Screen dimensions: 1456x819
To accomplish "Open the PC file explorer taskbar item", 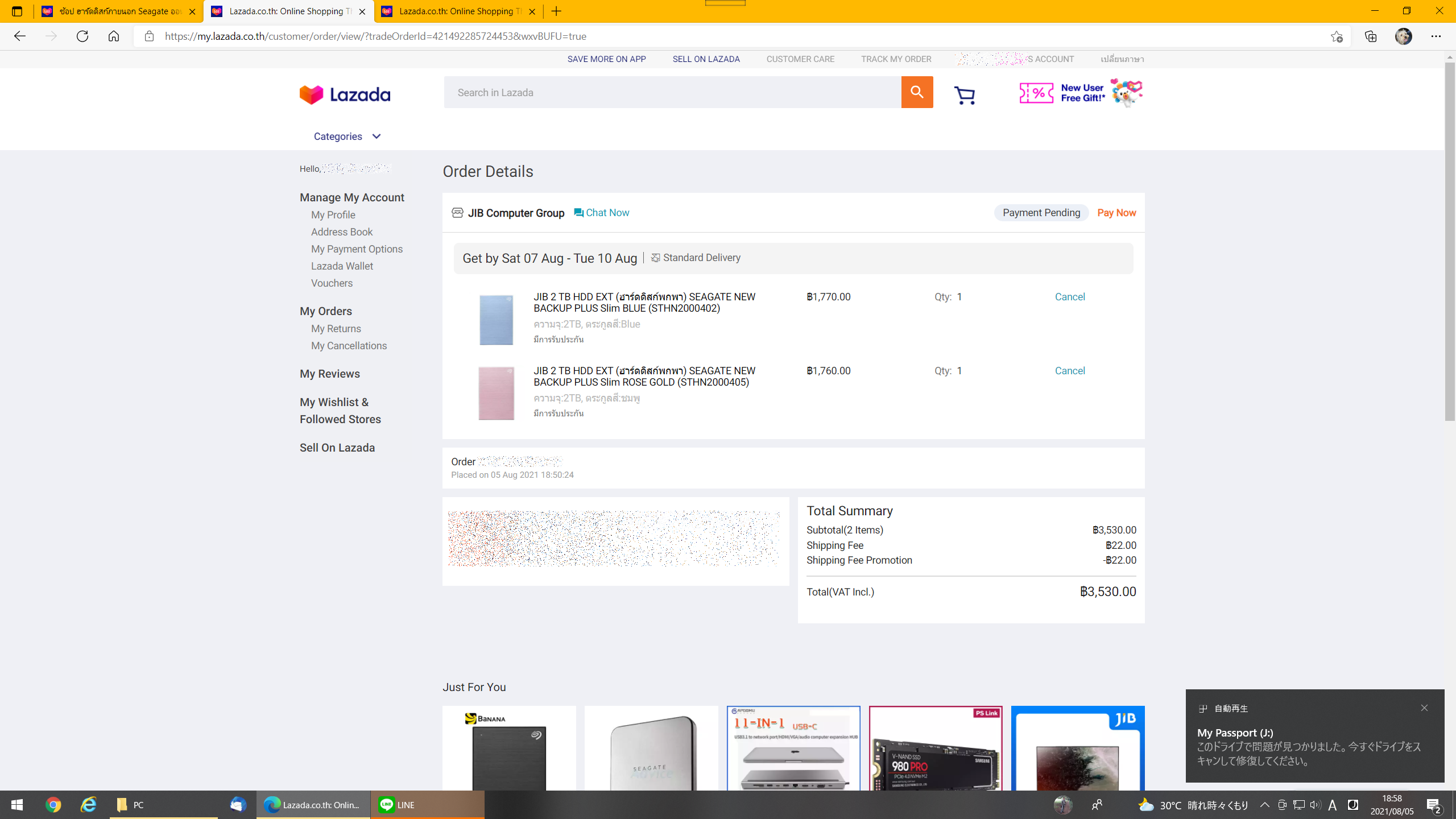I will coord(164,805).
